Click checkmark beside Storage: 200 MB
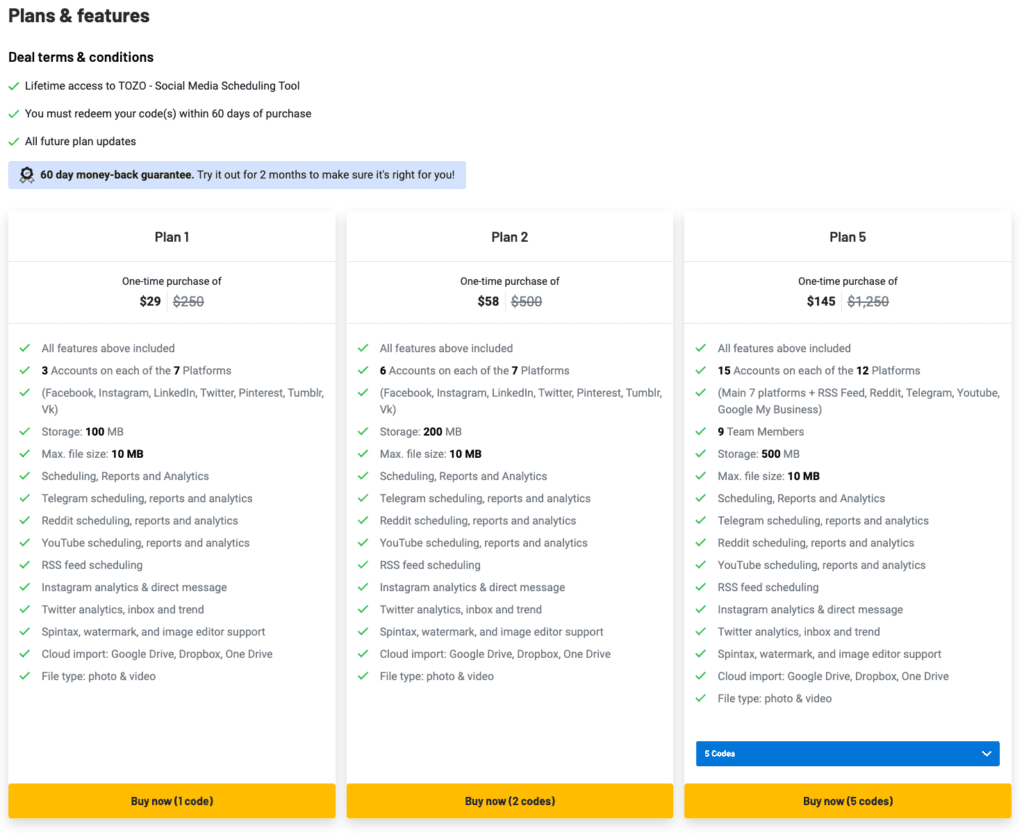 click(x=363, y=432)
